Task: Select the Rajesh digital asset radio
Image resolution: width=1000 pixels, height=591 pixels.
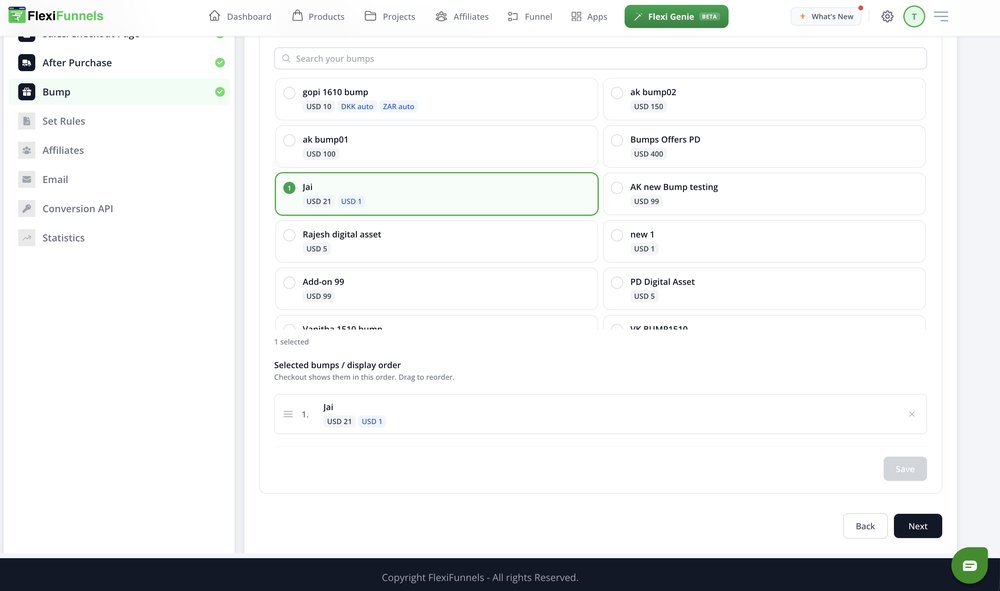Action: tap(289, 235)
